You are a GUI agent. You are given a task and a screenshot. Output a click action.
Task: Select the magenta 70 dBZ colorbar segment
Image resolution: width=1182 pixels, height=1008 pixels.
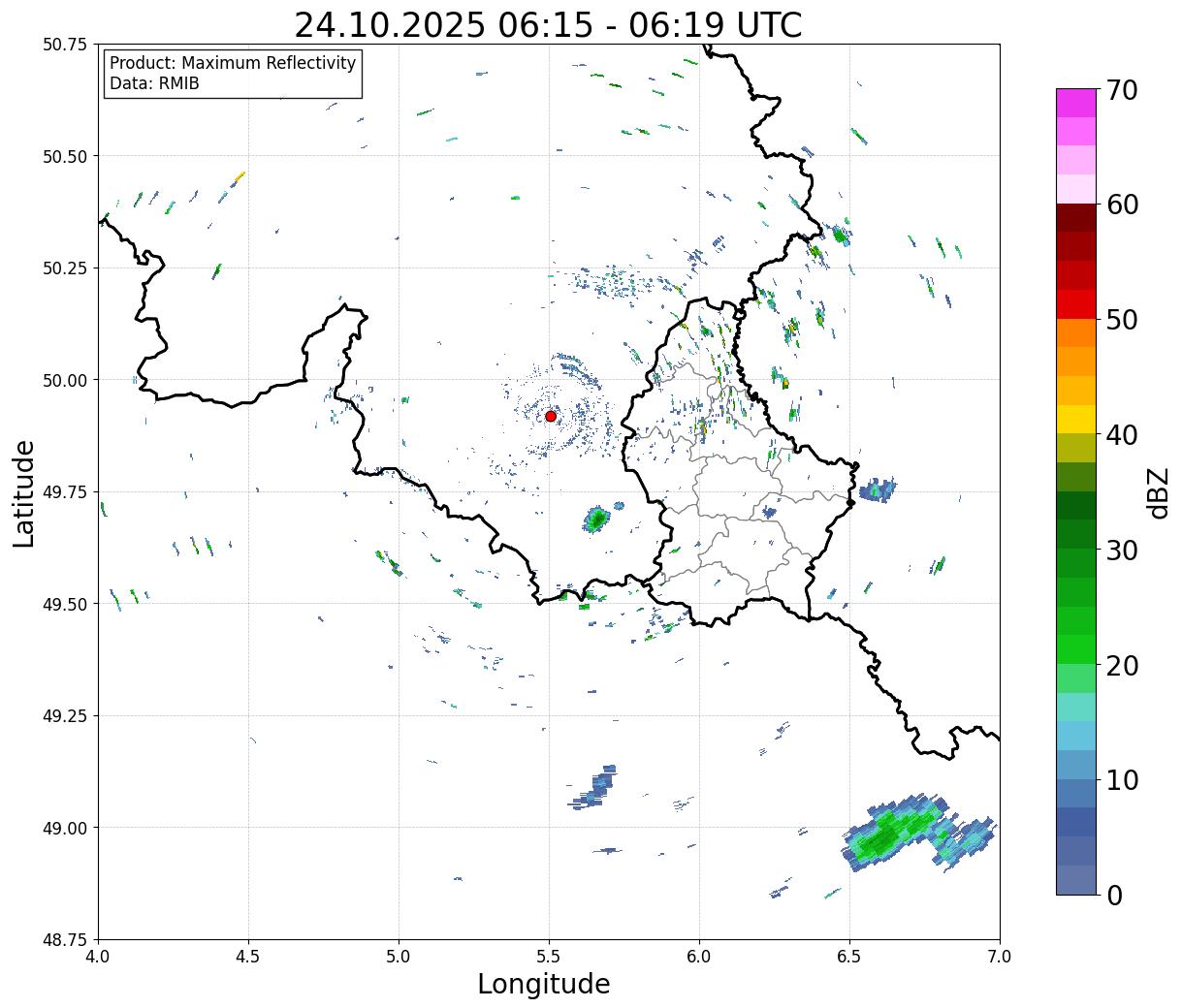(x=1075, y=103)
